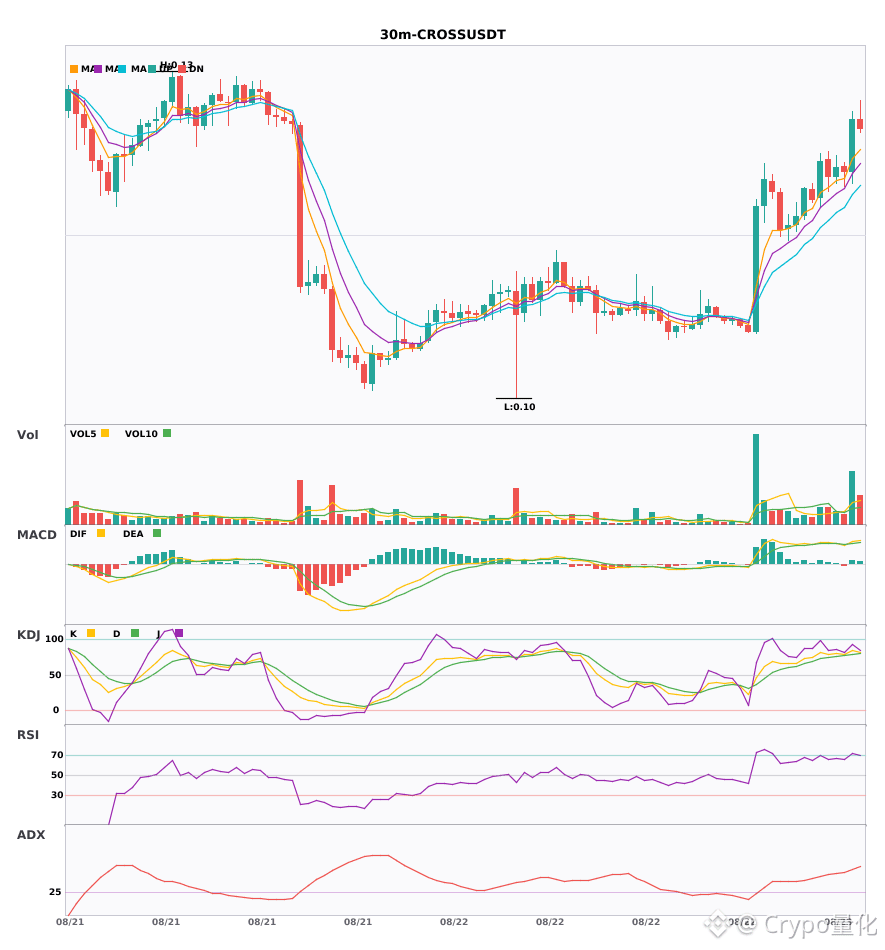Click the 50 level label on RSI axis
This screenshot has width=885, height=950.
(57, 775)
